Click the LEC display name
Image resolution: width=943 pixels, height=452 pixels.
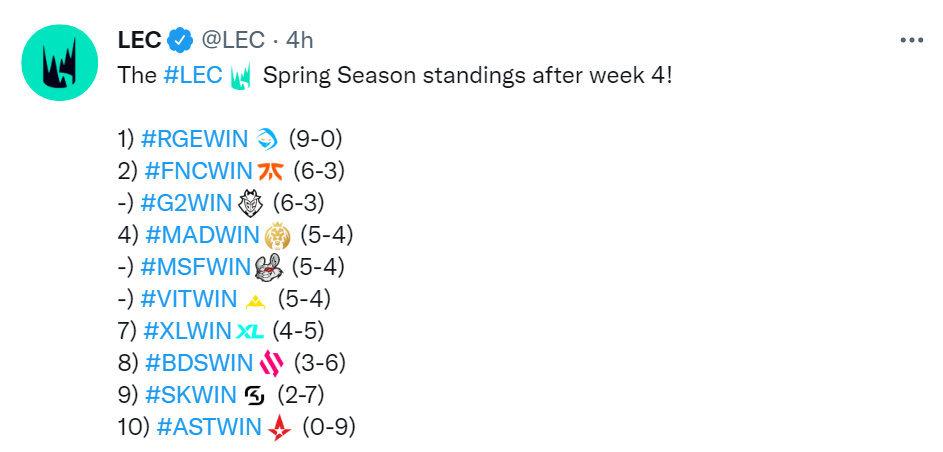(140, 40)
